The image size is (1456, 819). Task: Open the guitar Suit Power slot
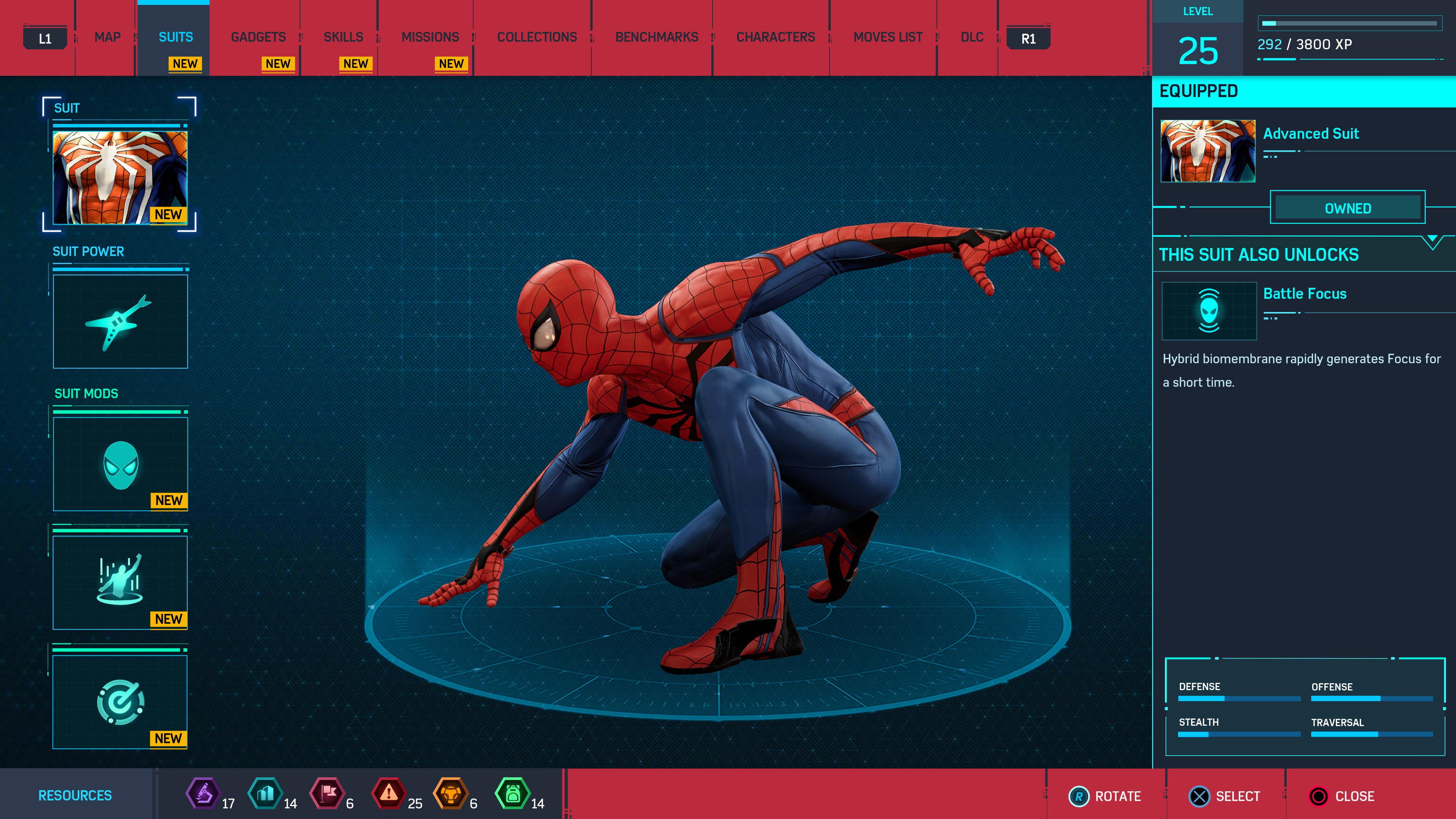(x=120, y=321)
